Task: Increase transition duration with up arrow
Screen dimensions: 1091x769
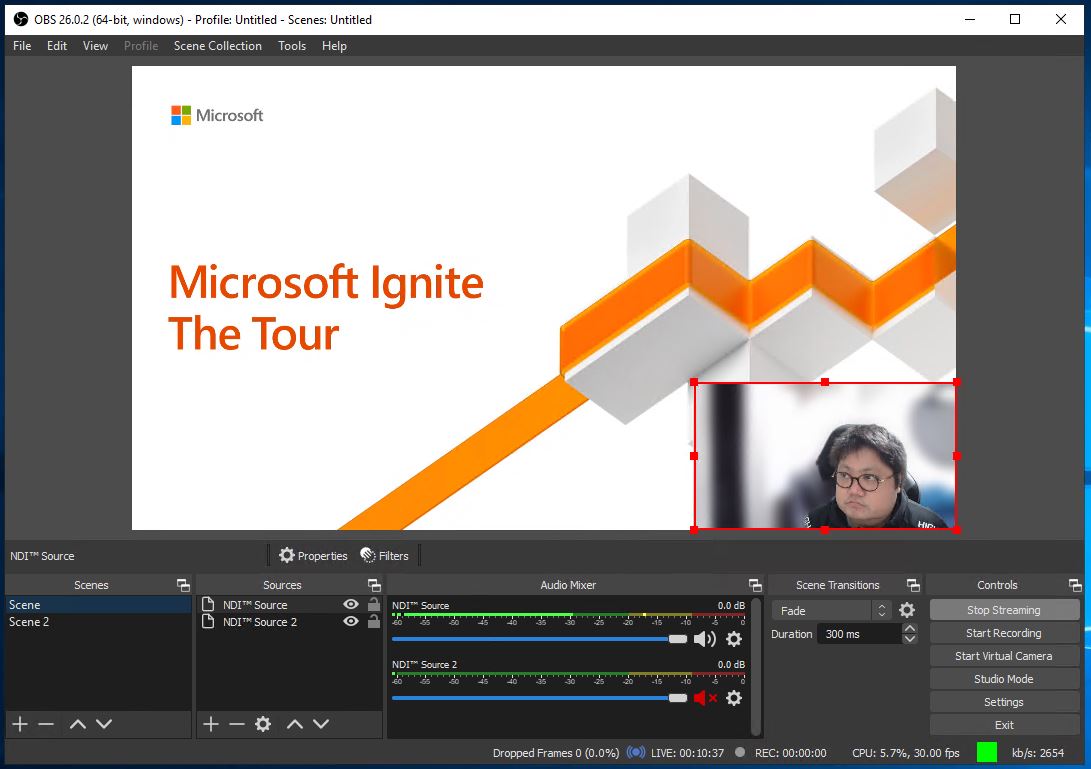Action: point(909,628)
